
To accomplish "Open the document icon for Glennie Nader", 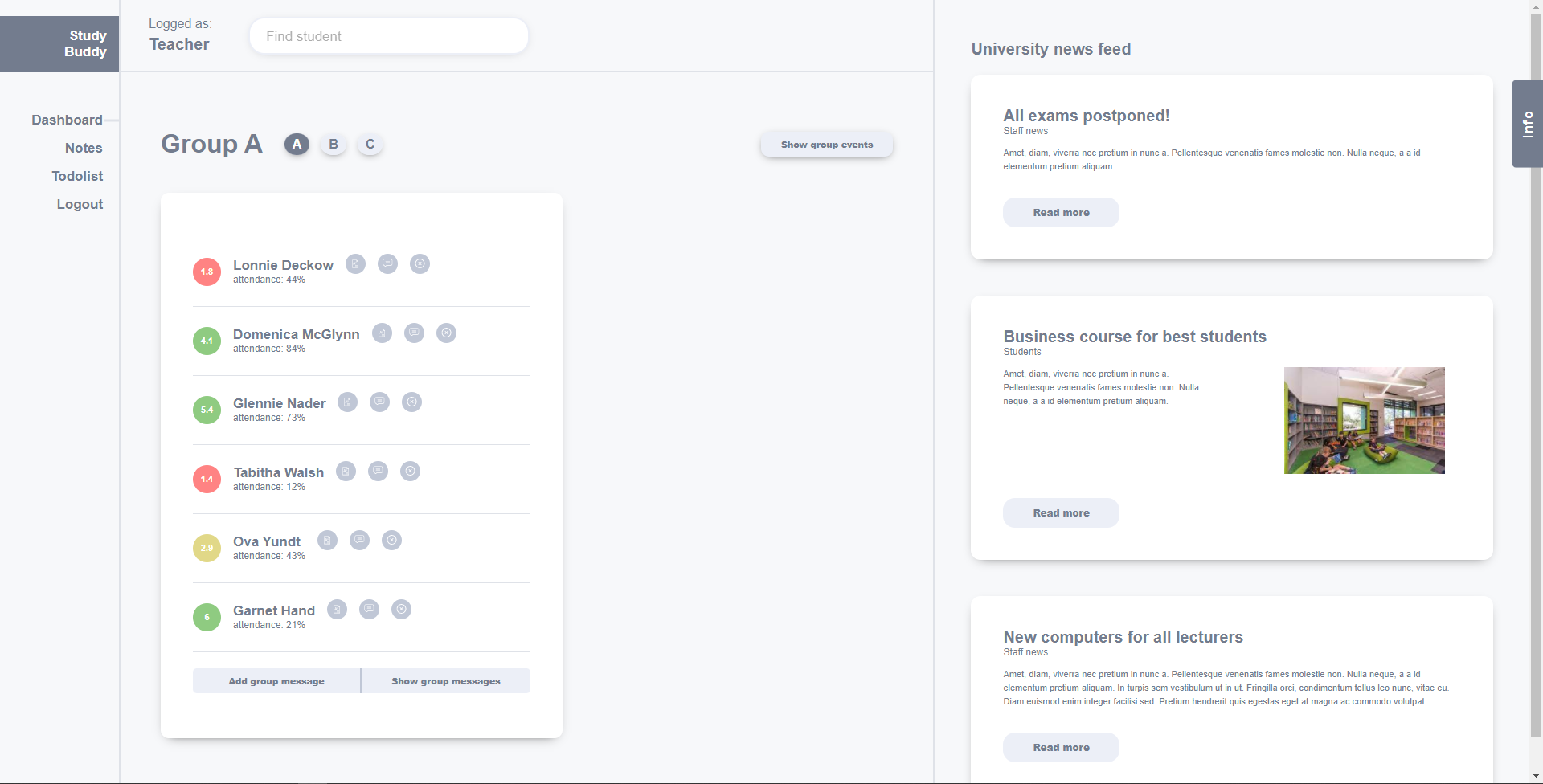I will [347, 402].
